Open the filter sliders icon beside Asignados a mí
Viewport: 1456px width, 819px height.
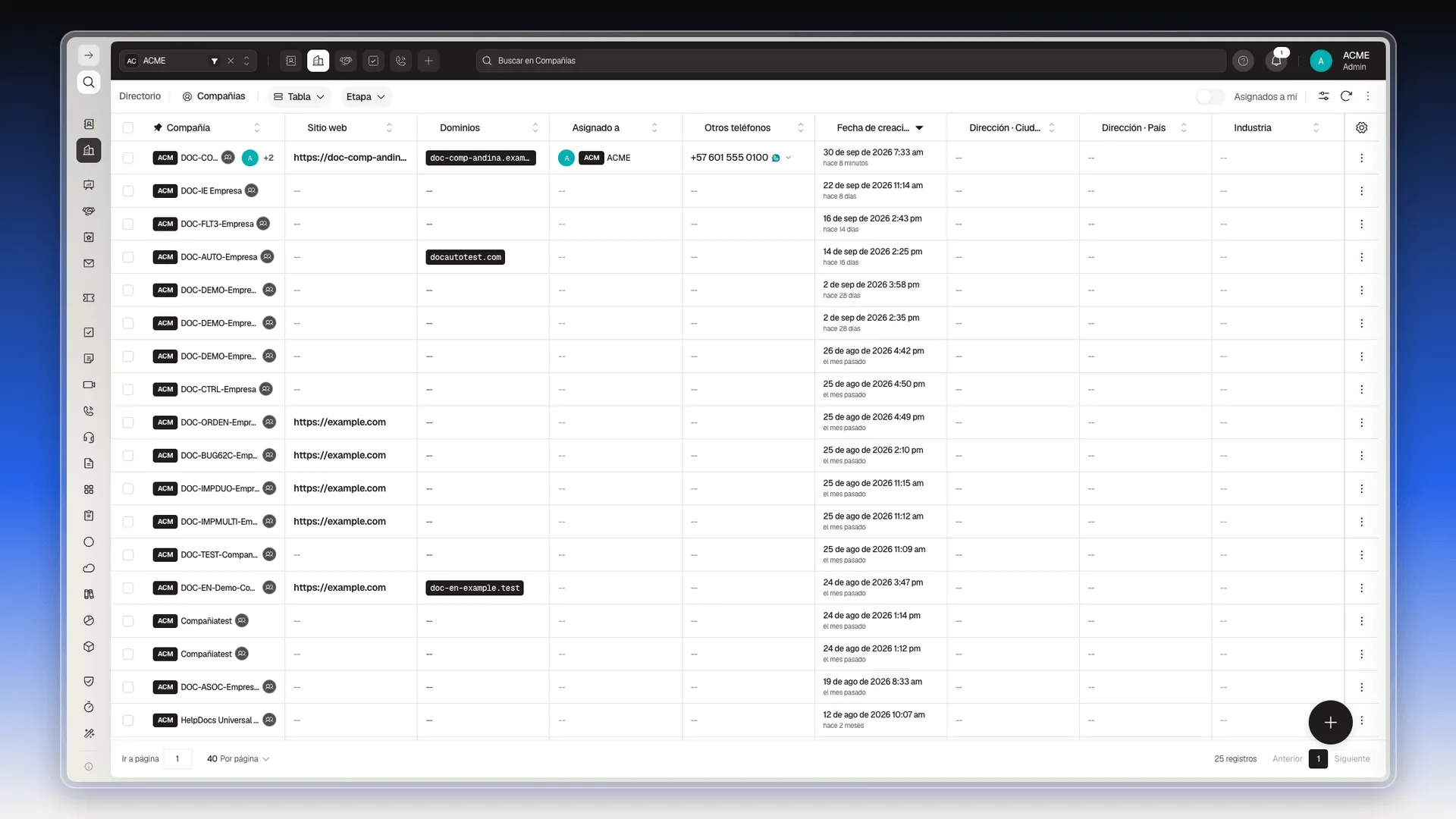pos(1323,96)
